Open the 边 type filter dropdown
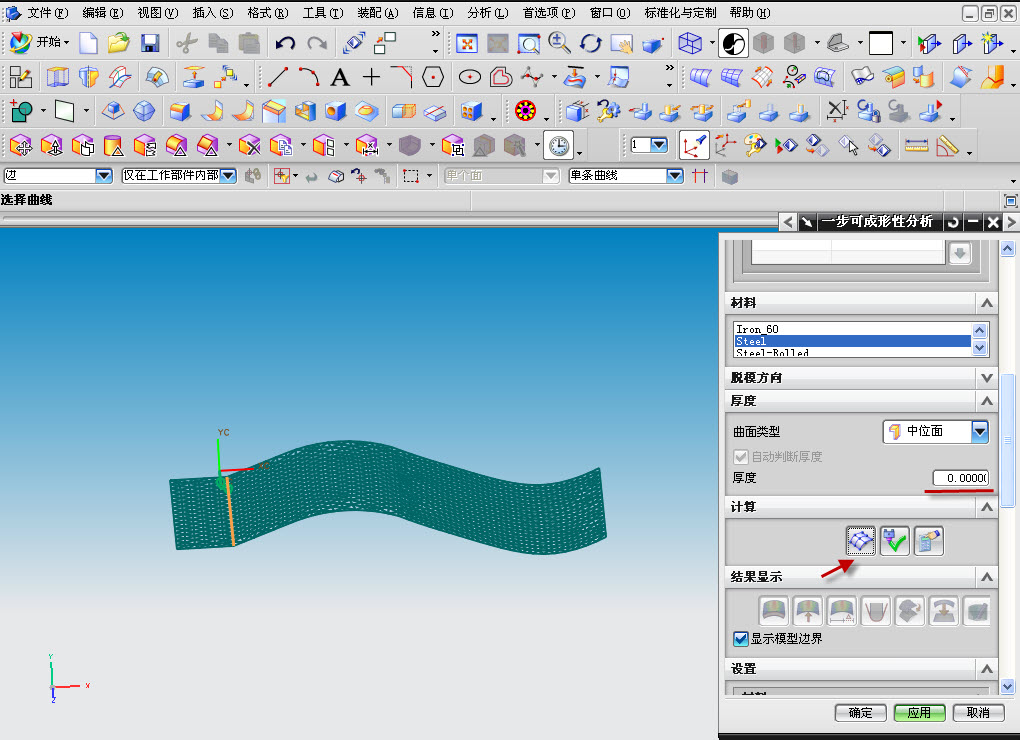This screenshot has height=740, width=1020. tap(104, 176)
